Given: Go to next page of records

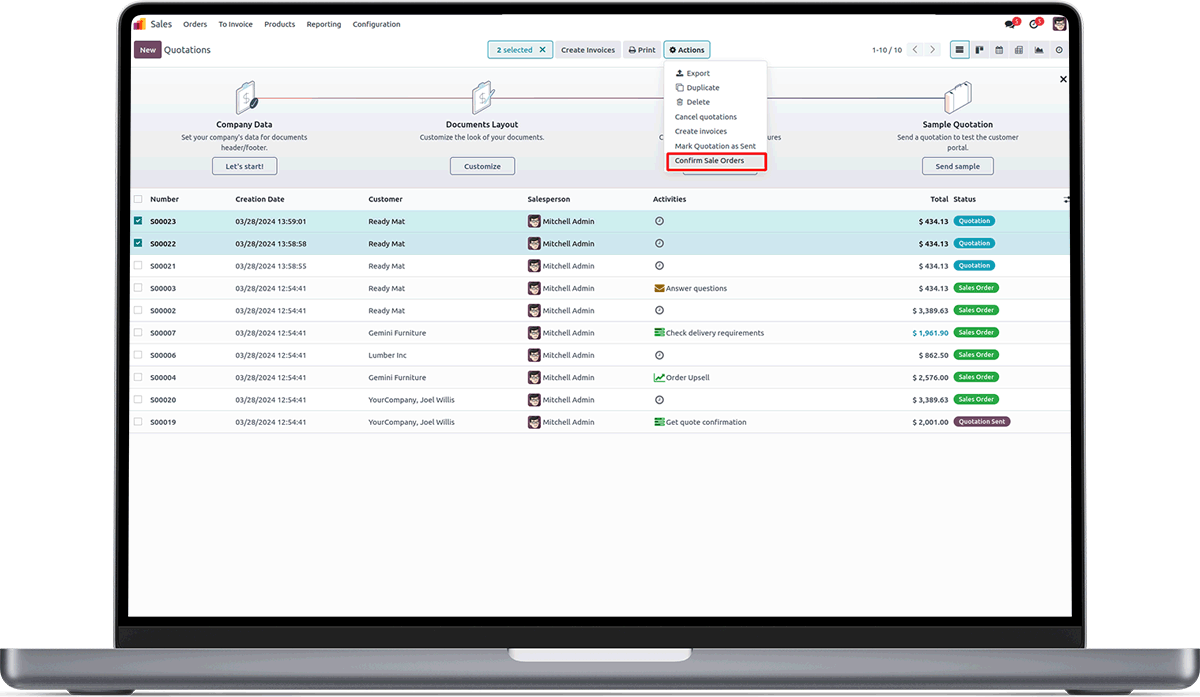Looking at the screenshot, I should coord(933,50).
